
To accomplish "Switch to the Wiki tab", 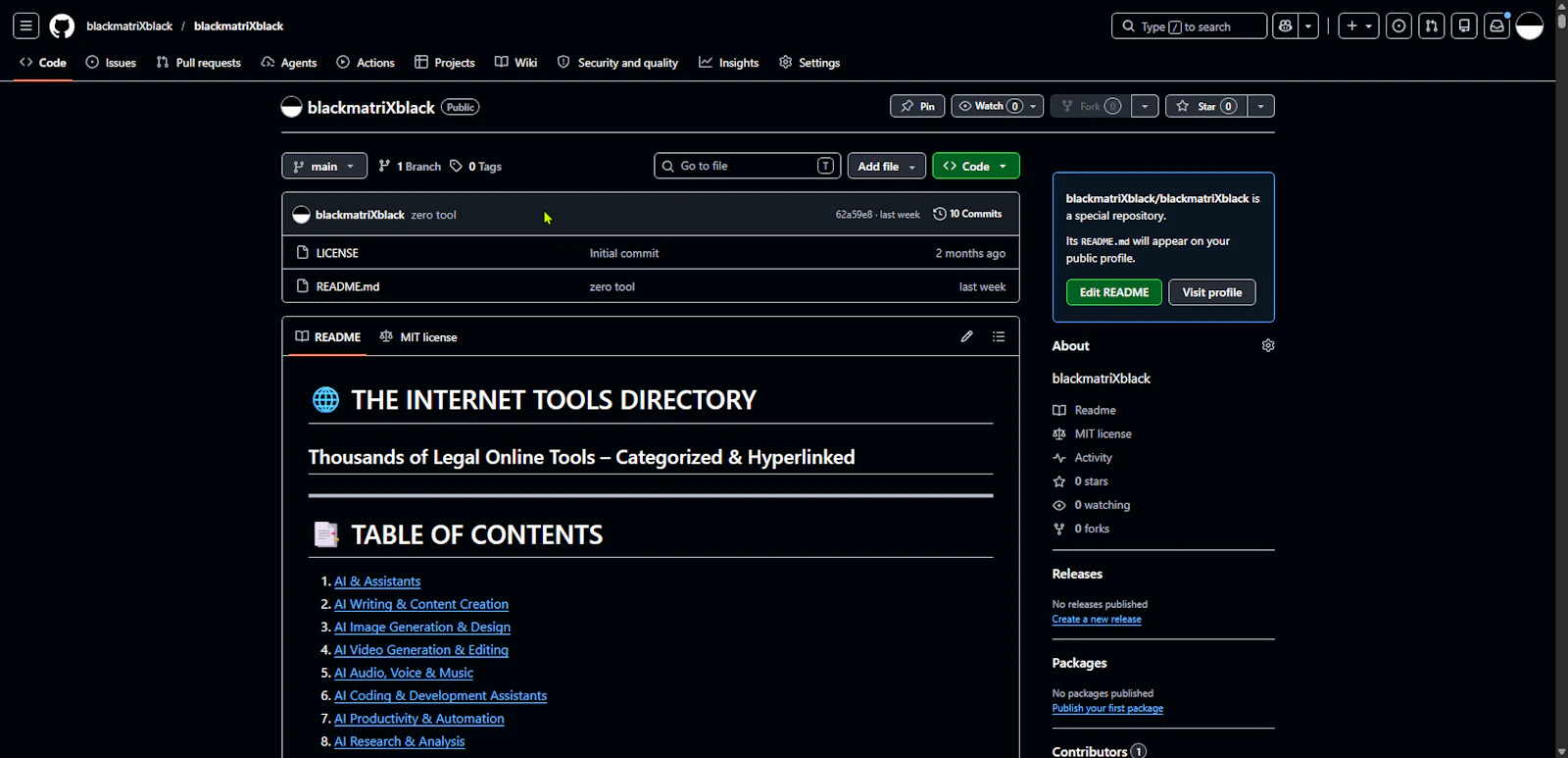I will point(516,63).
